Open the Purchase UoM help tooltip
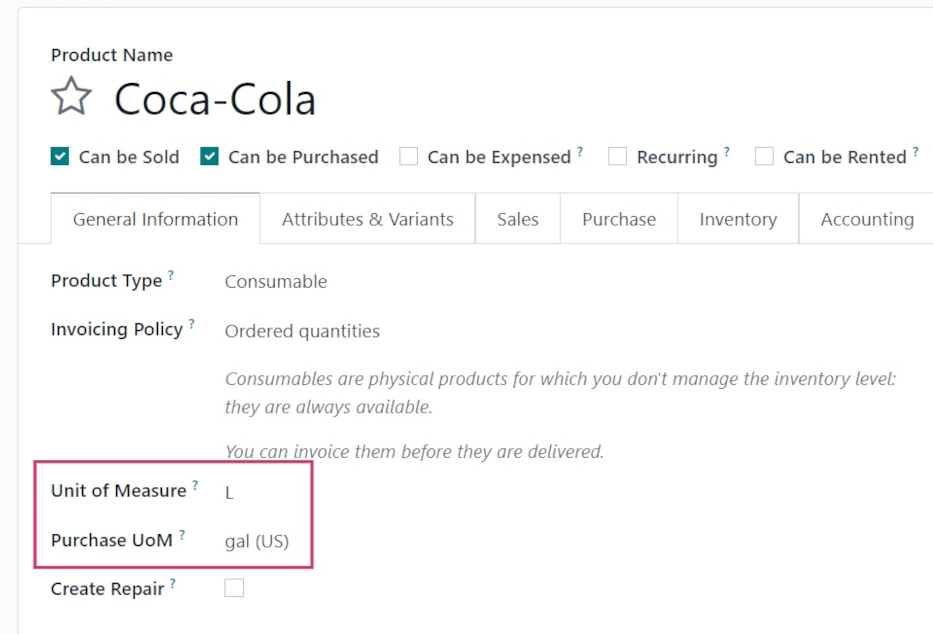Image resolution: width=933 pixels, height=634 pixels. [x=180, y=533]
